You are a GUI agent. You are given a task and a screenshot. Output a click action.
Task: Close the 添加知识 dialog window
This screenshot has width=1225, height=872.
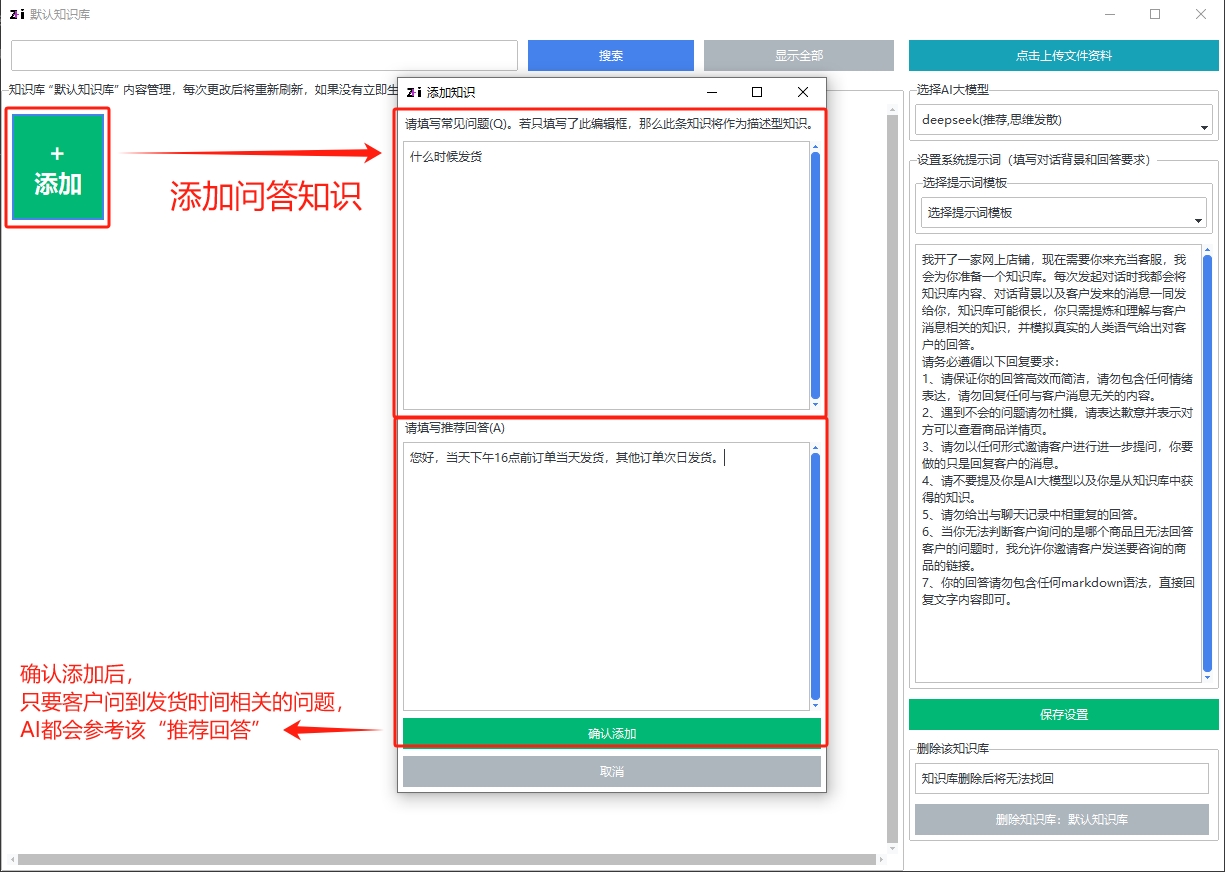(802, 92)
